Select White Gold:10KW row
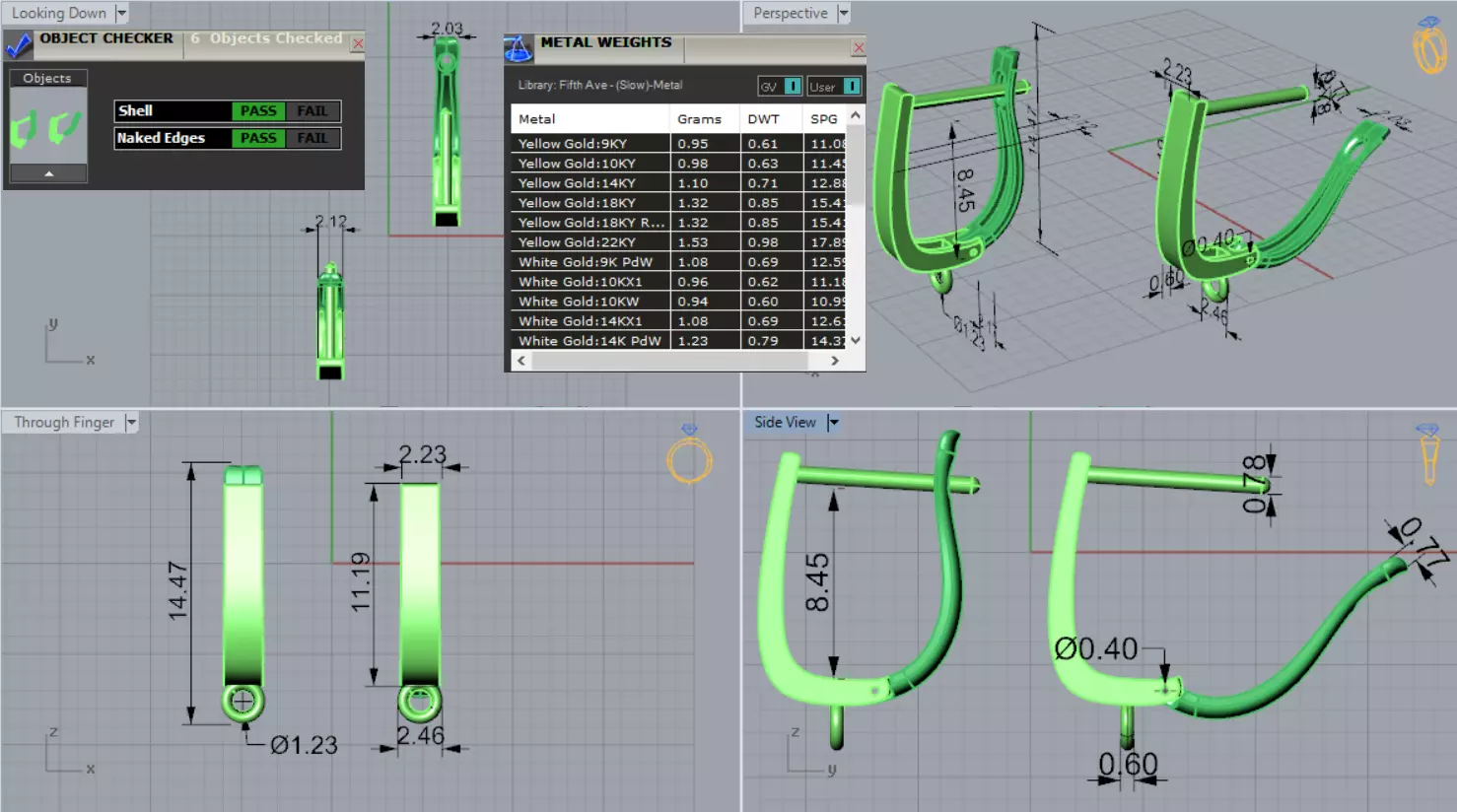 pyautogui.click(x=678, y=302)
